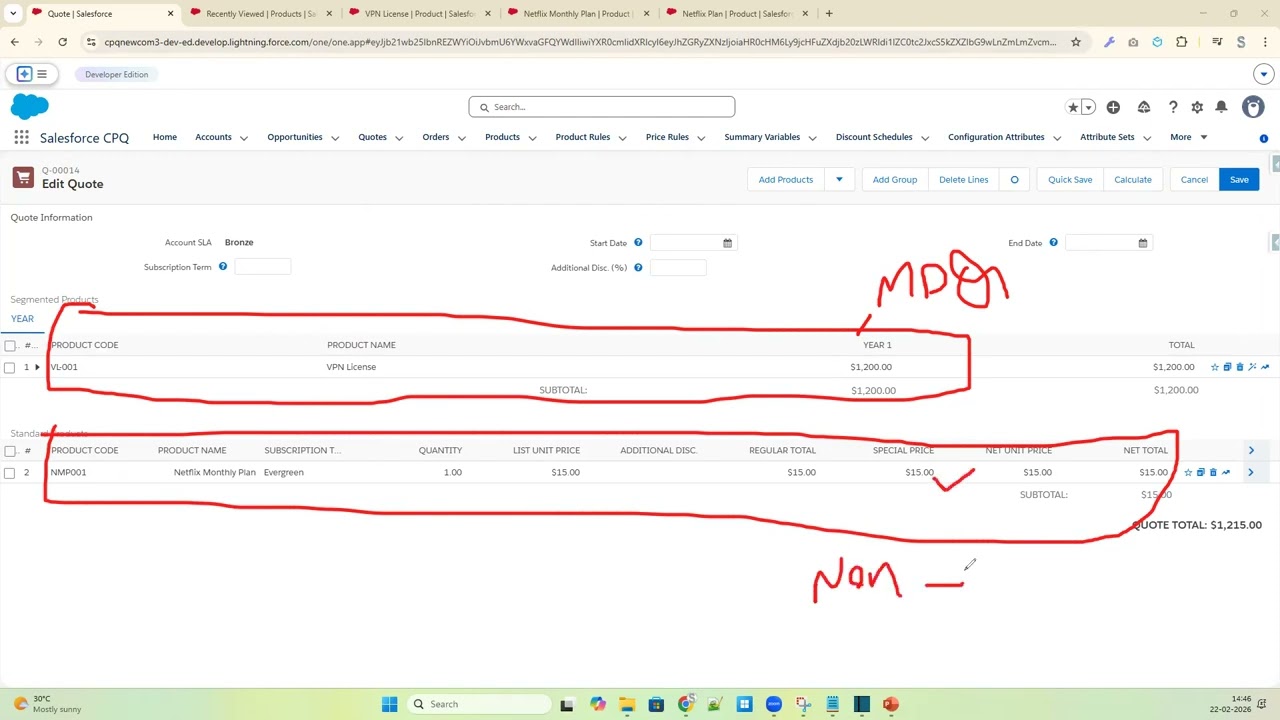The image size is (1280, 720).
Task: Open Salesforce Setup gear menu
Action: 1197,107
